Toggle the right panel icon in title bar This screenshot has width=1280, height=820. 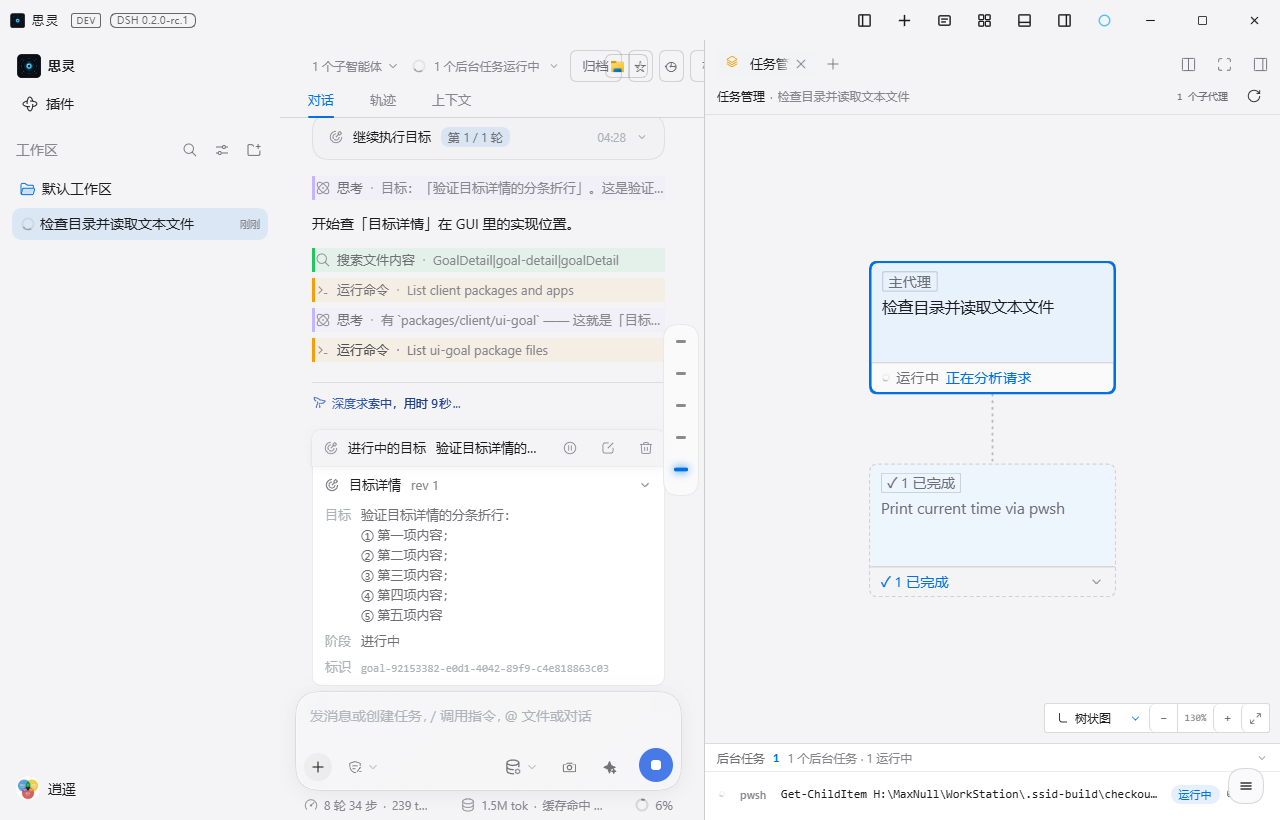point(1065,20)
